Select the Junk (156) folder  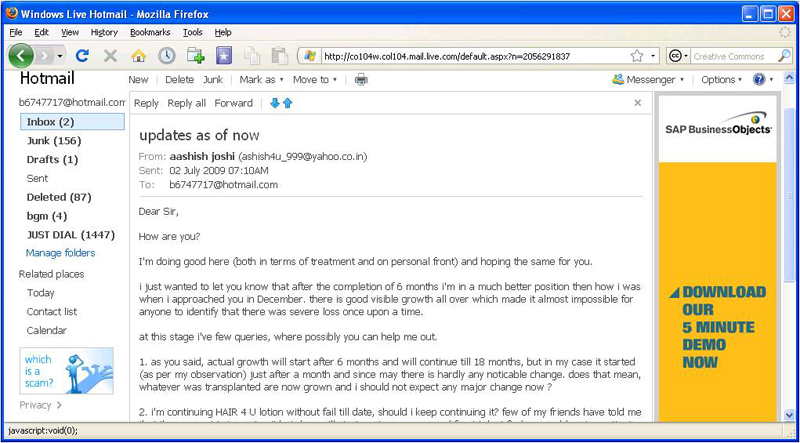pyautogui.click(x=54, y=141)
